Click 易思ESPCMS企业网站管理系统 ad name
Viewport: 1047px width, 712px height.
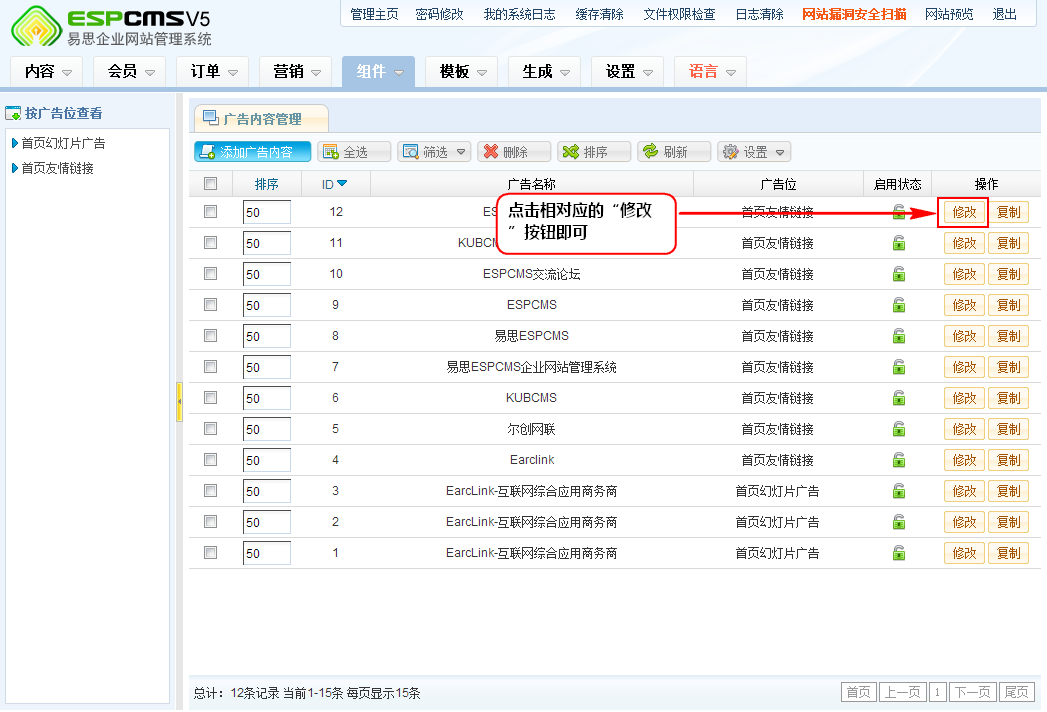[x=532, y=367]
